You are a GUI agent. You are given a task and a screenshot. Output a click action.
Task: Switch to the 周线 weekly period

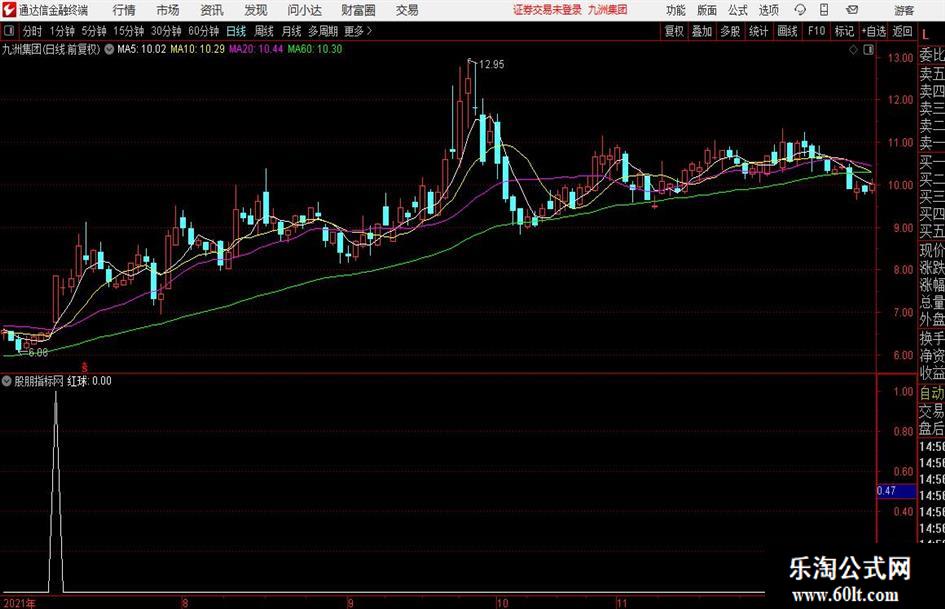[x=263, y=31]
